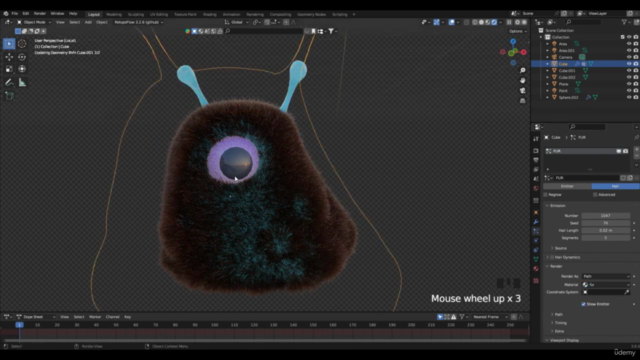
Task: Enable the Hair Dynamics checkbox
Action: 552,257
